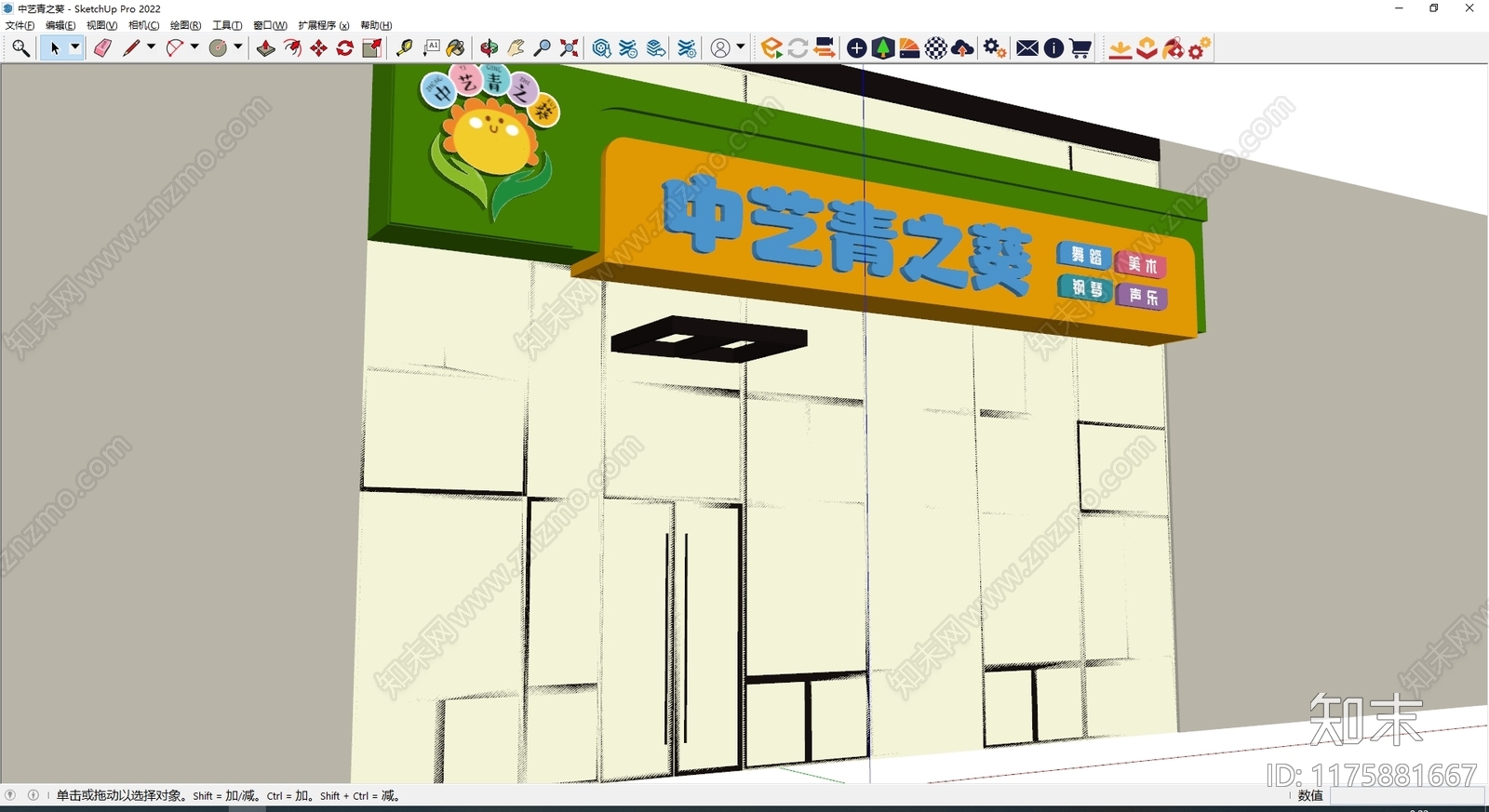
Task: Select the Arc tool
Action: [174, 48]
